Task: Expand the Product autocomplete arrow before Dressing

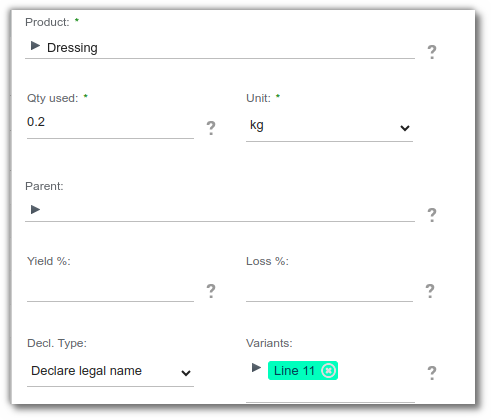Action: pyautogui.click(x=35, y=46)
